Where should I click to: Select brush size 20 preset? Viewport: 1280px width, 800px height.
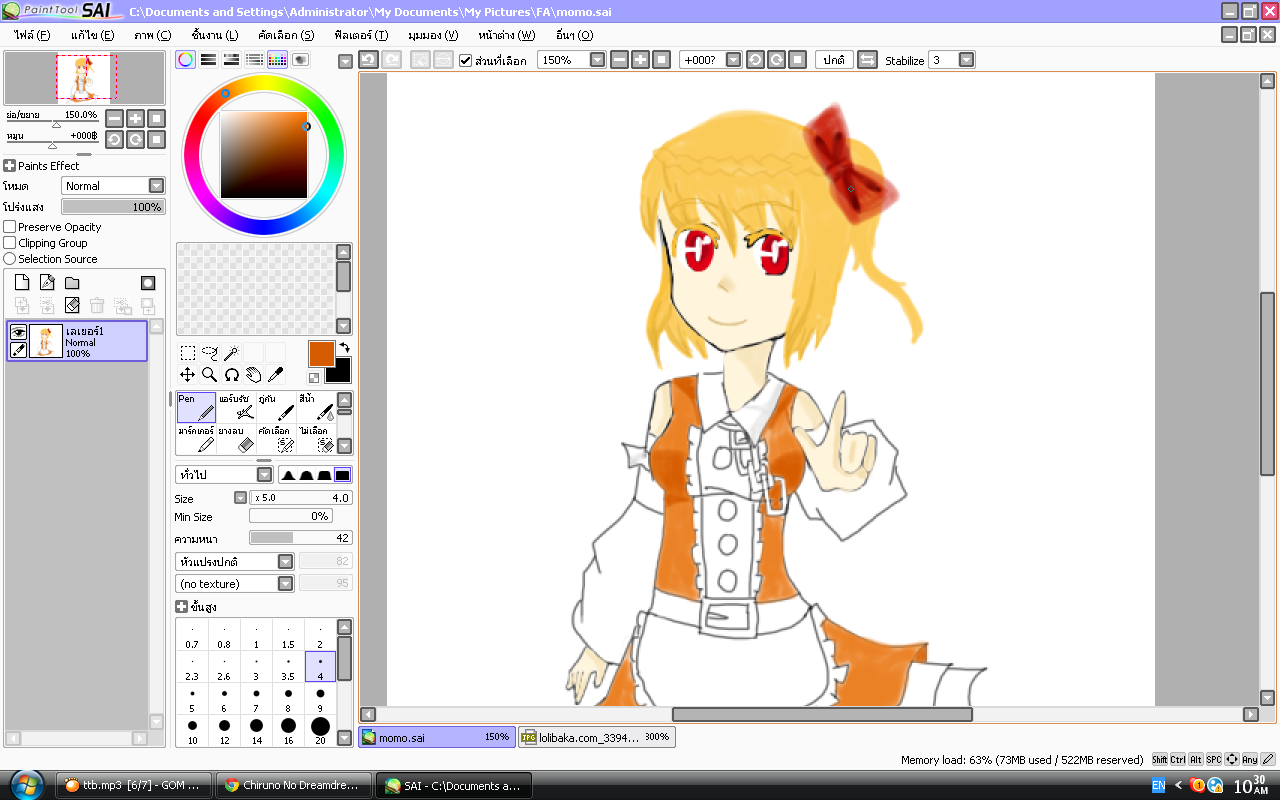320,730
